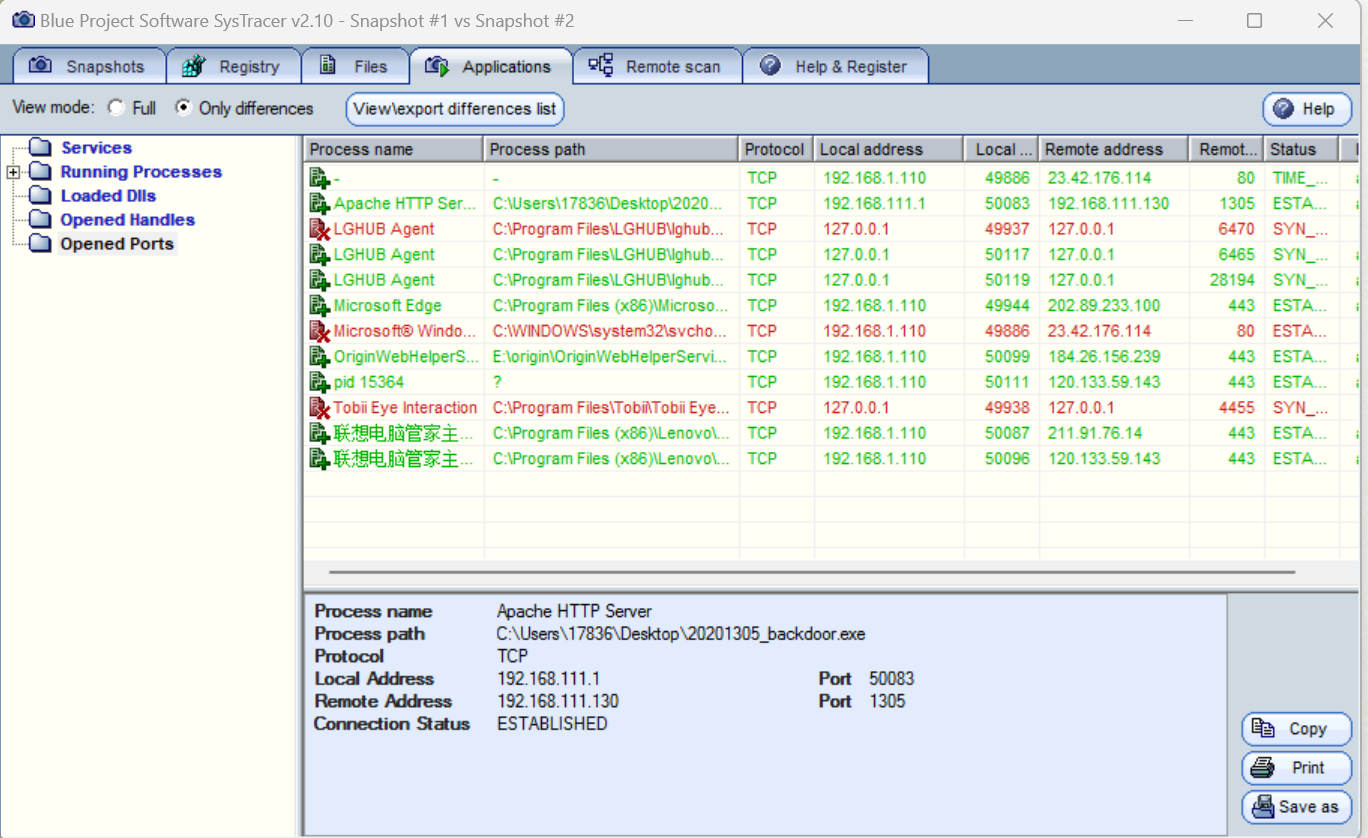Screen dimensions: 1368x838
Task: Sort by Process name column header
Action: pos(393,149)
